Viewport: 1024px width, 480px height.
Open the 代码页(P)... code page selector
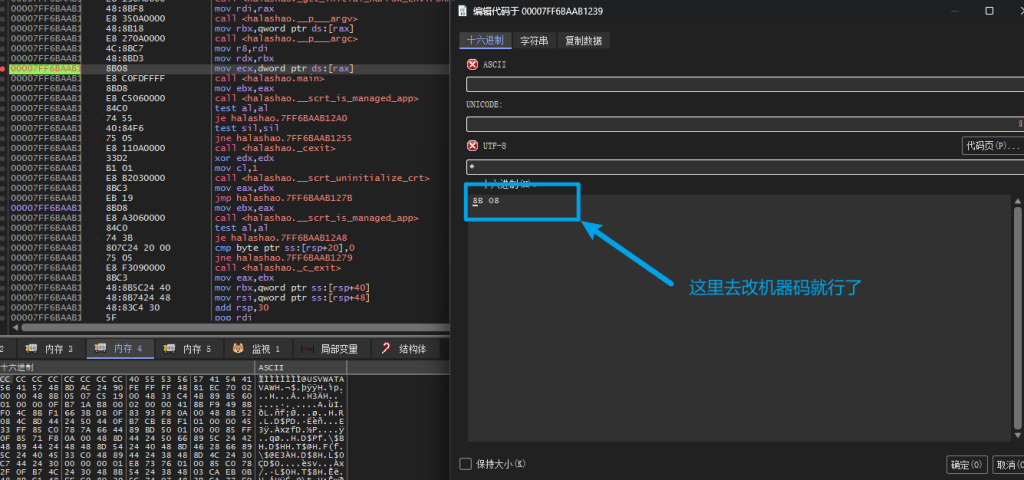tap(991, 146)
